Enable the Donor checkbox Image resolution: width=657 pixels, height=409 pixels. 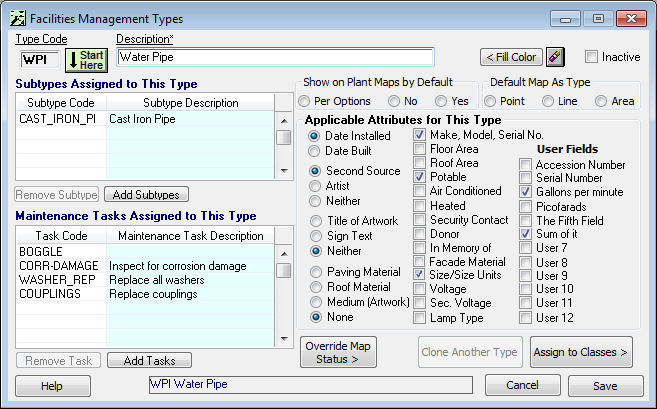(x=419, y=234)
